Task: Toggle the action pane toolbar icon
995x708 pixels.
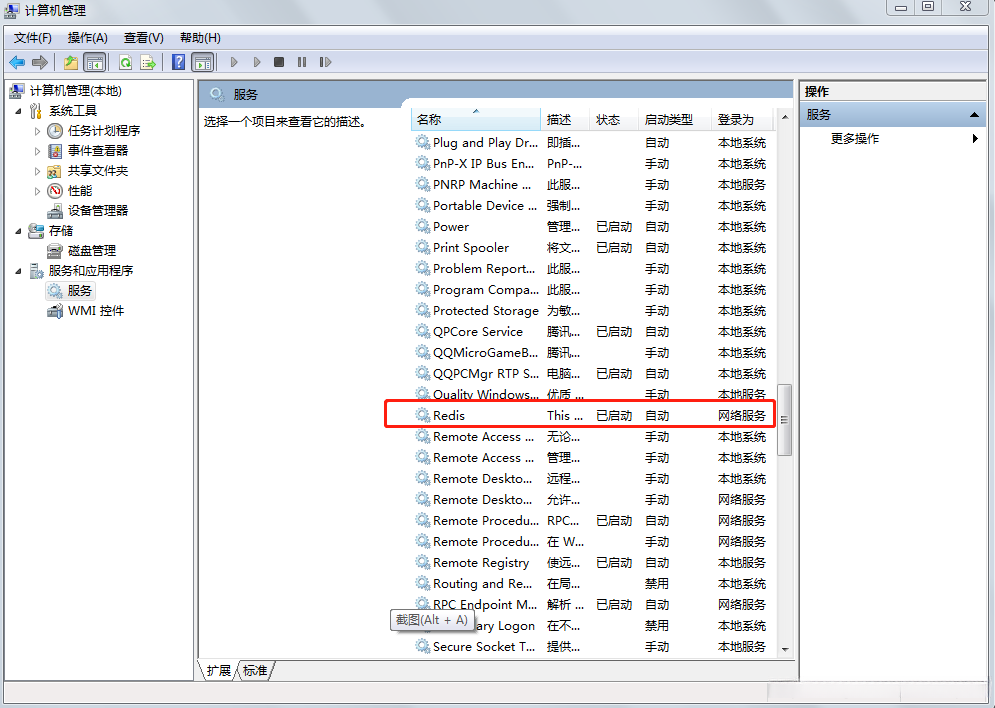Action: click(202, 62)
